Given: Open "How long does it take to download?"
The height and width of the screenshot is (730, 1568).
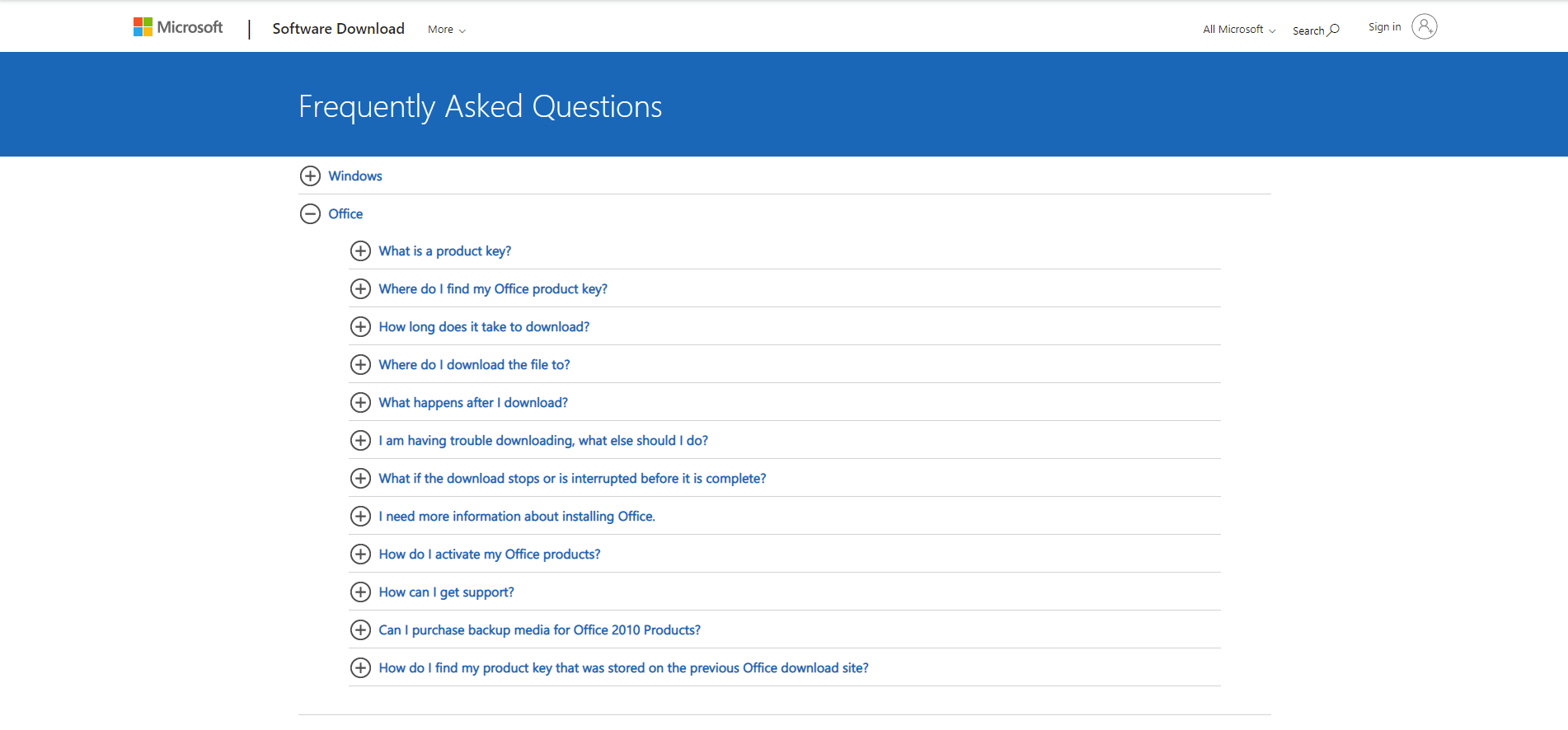Looking at the screenshot, I should pyautogui.click(x=484, y=327).
